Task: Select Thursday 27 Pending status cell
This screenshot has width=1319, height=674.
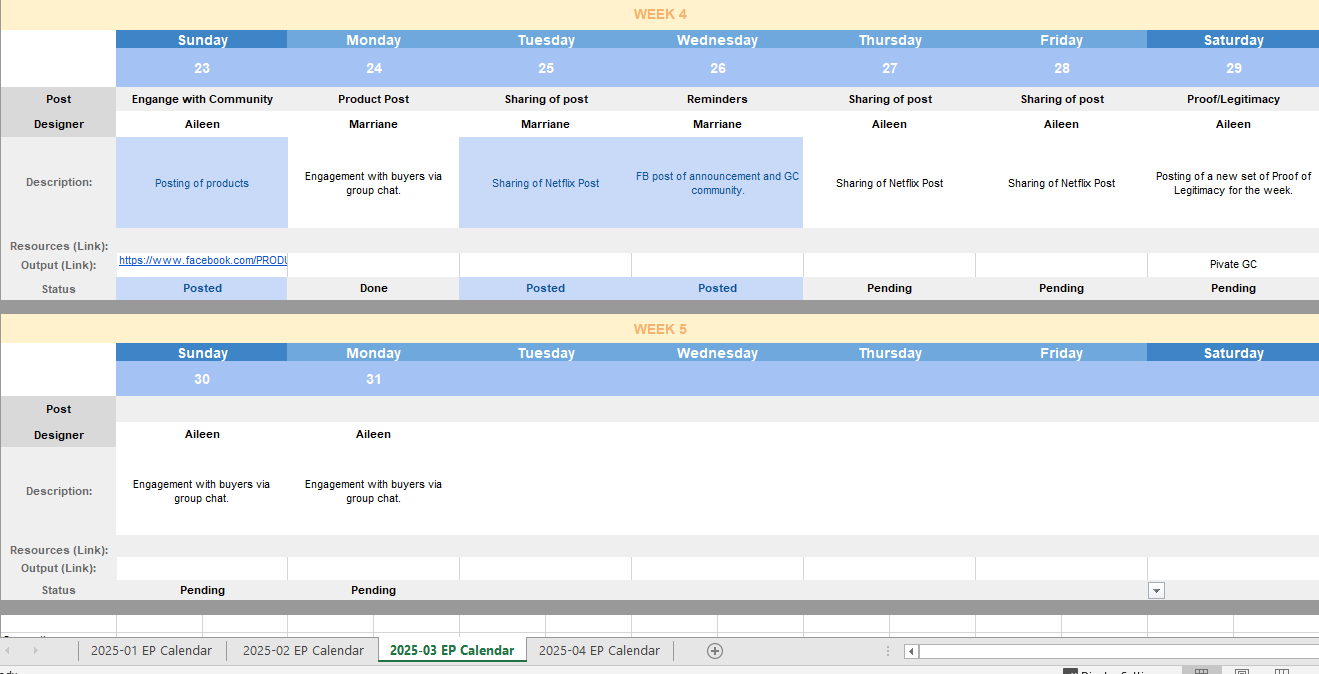Action: tap(889, 289)
